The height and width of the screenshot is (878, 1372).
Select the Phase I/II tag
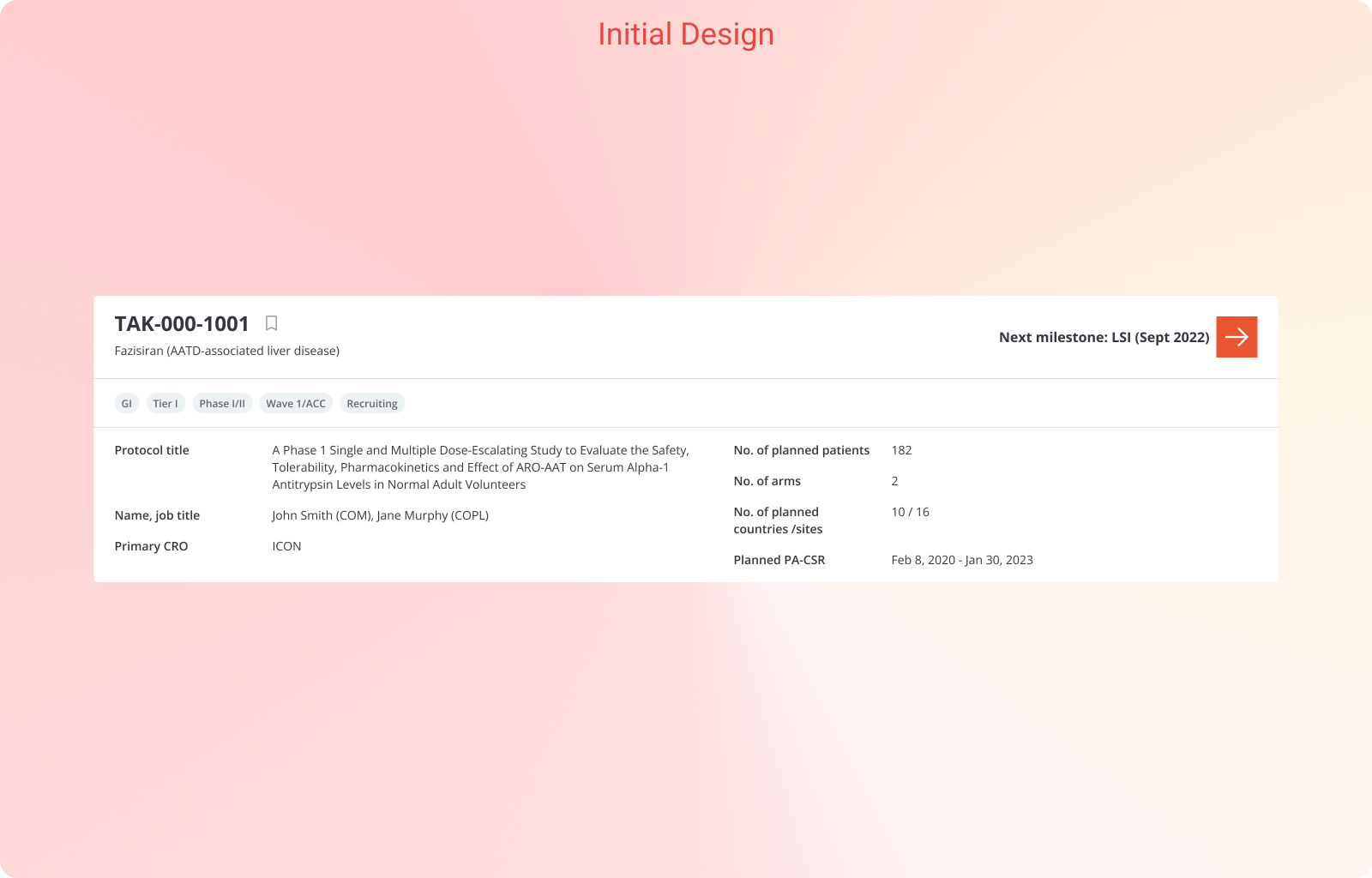pyautogui.click(x=222, y=404)
